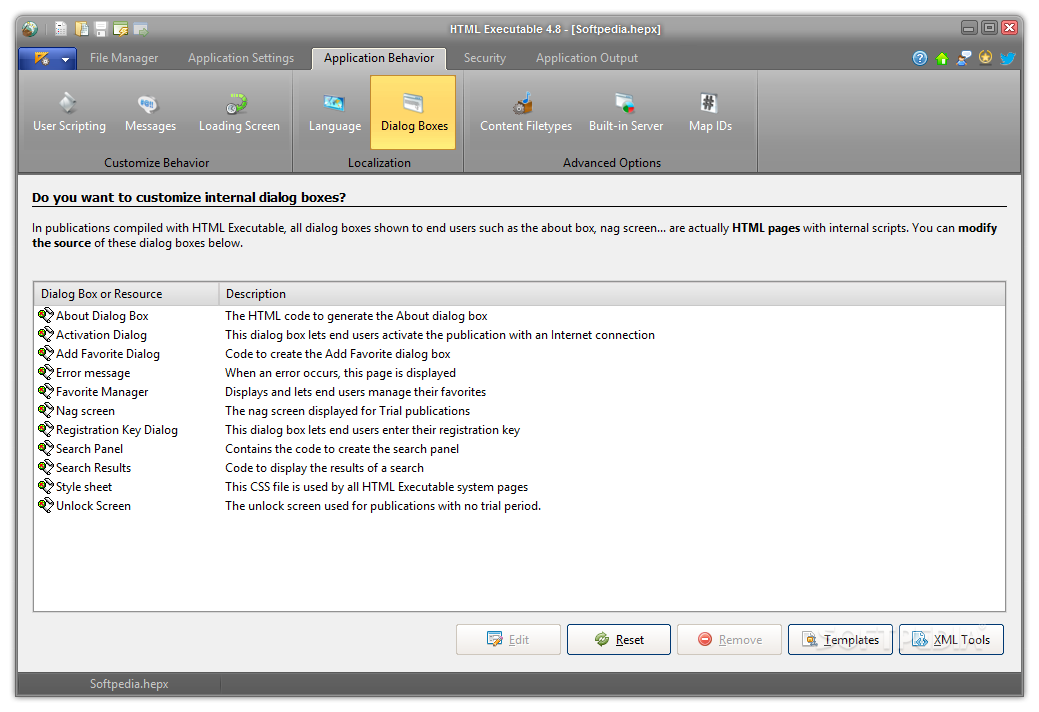This screenshot has width=1039, height=712.
Task: Open the Map IDs page
Action: (x=710, y=113)
